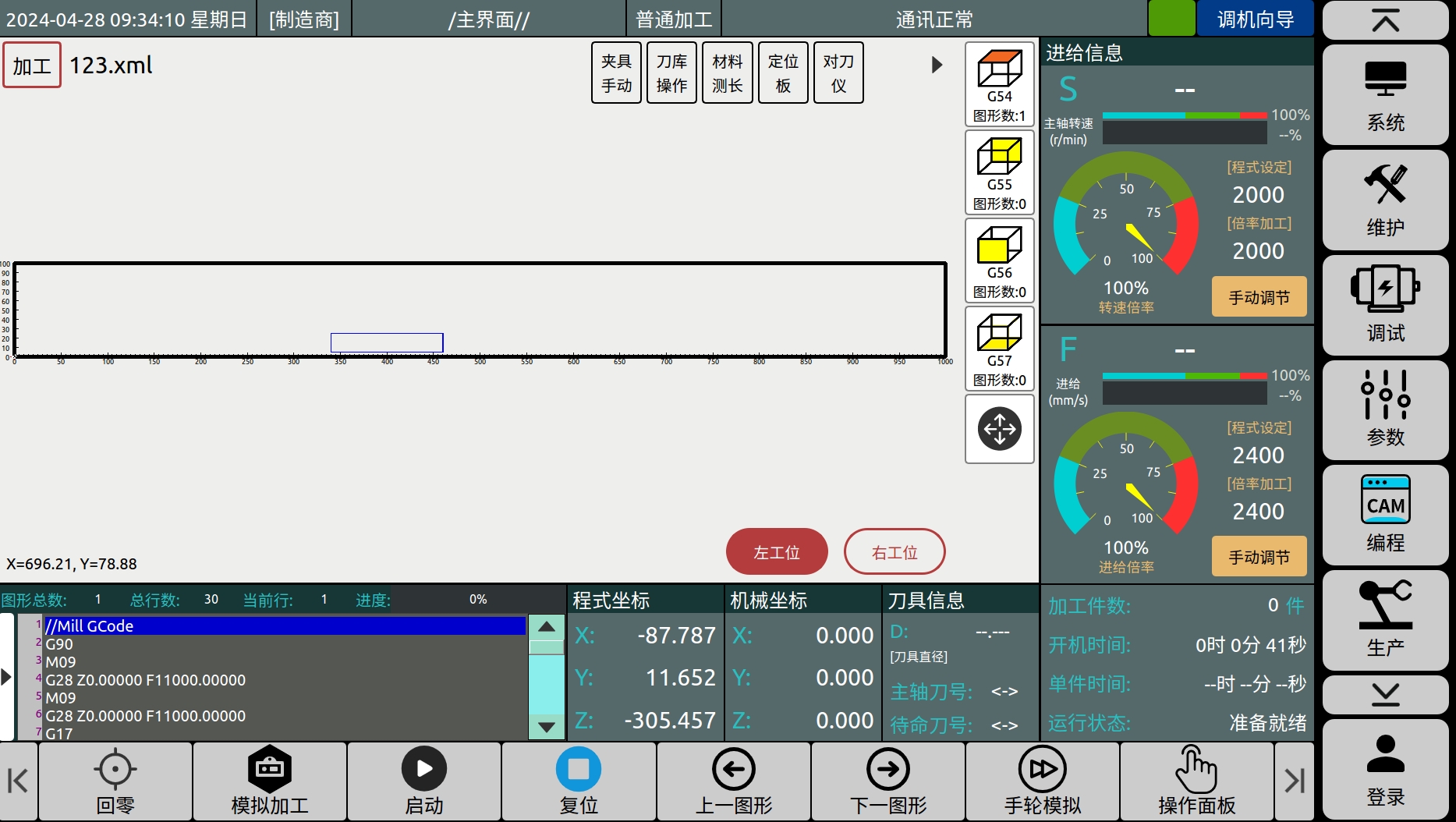Toggle the green status indicator in header
1456x822 pixels.
click(1171, 19)
